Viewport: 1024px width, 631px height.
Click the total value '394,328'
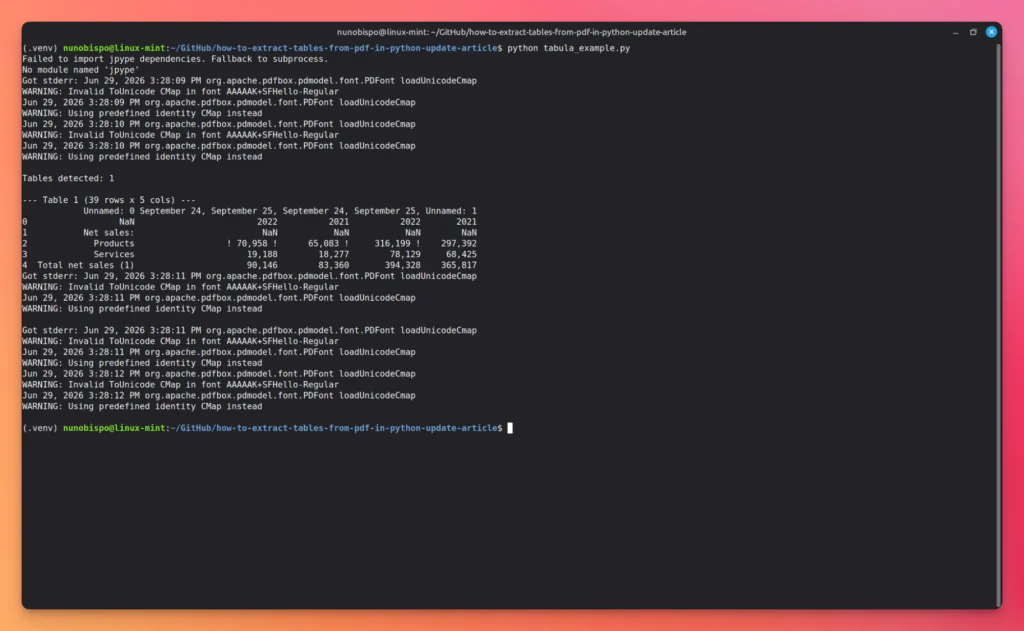(402, 265)
